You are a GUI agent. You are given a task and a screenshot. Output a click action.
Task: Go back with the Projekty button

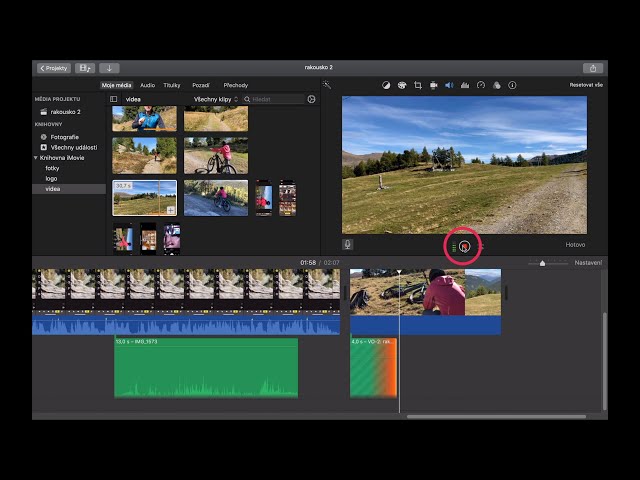54,68
